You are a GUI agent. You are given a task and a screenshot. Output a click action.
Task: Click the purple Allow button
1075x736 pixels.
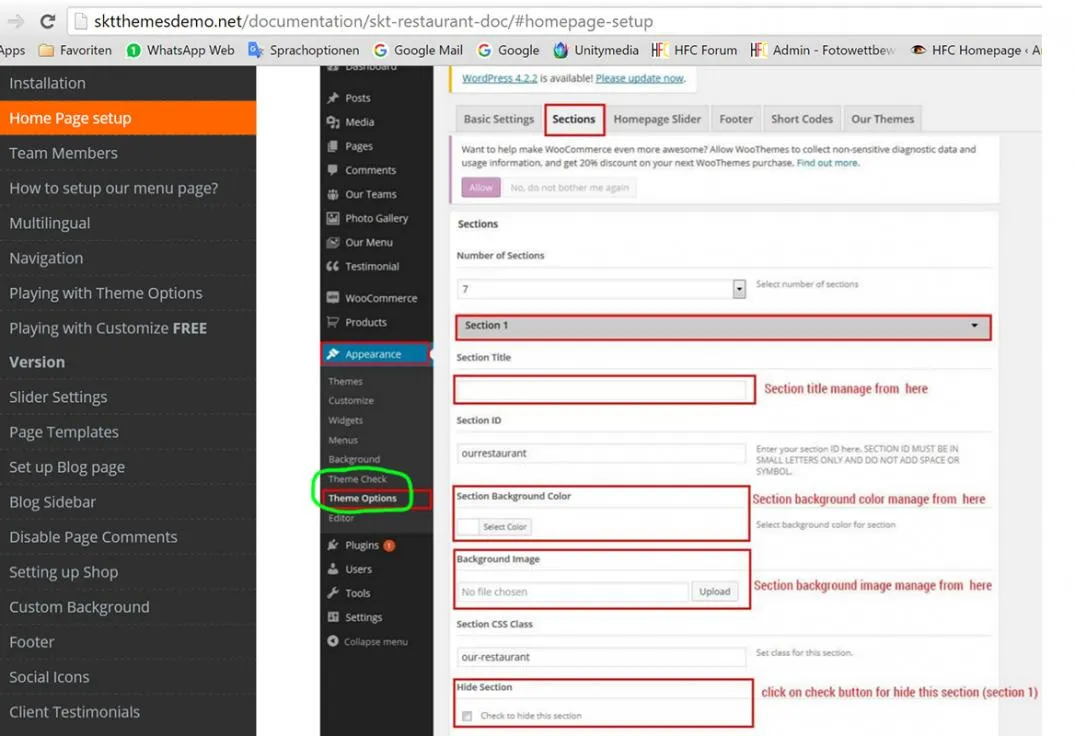point(481,187)
